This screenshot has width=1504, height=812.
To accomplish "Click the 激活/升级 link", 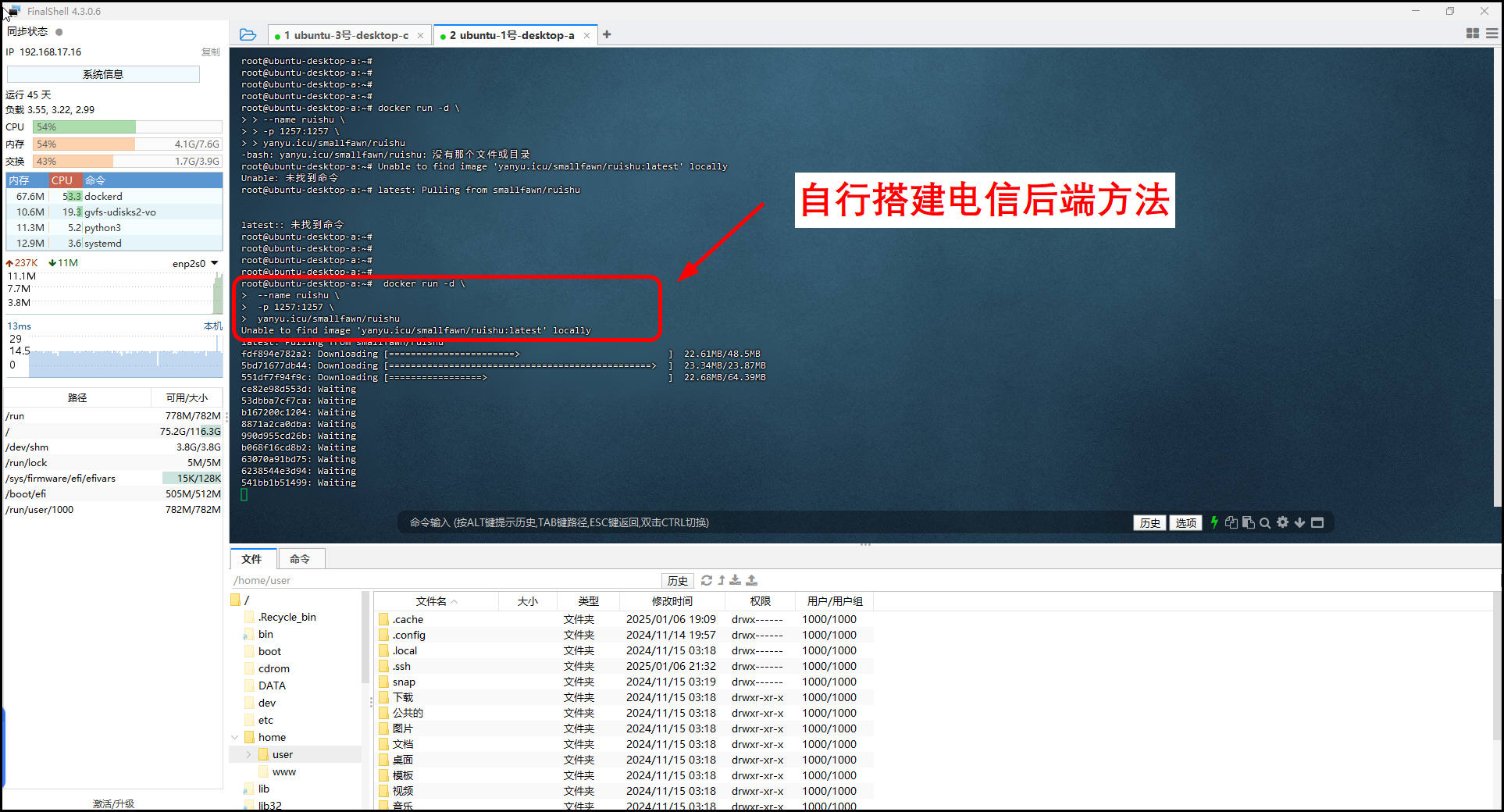I will pyautogui.click(x=113, y=803).
